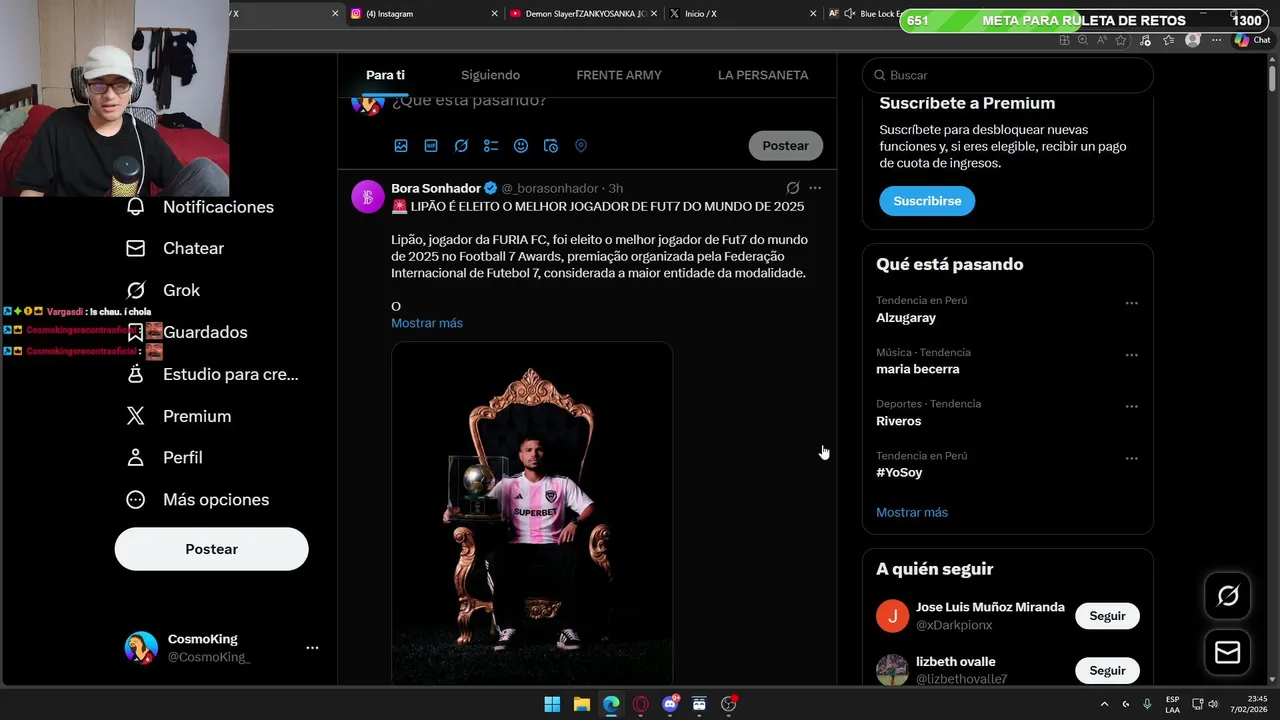Open options for maria becerra trend

1132,355
